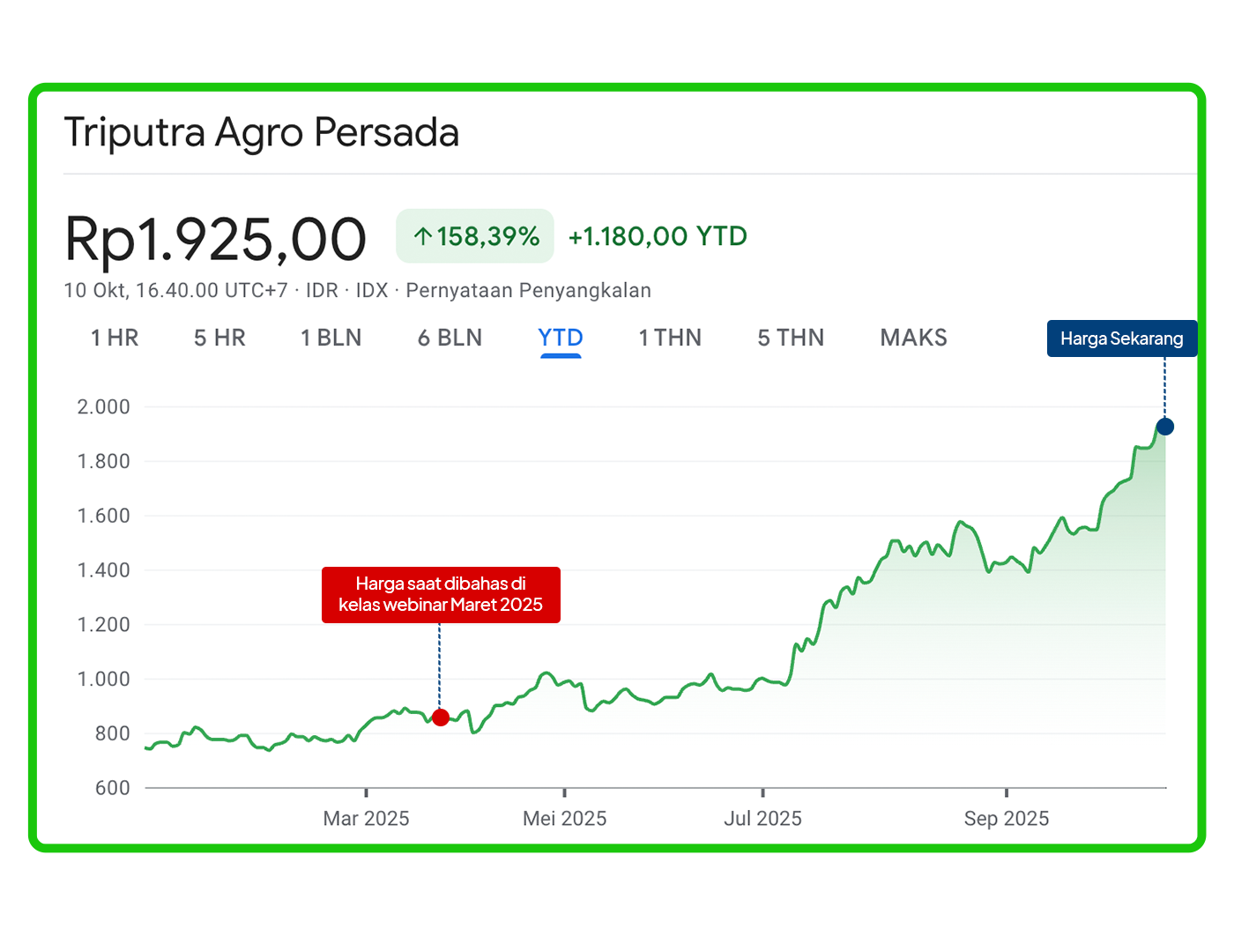Show the 5 THN chart range
This screenshot has height=952, width=1234.
click(x=791, y=338)
